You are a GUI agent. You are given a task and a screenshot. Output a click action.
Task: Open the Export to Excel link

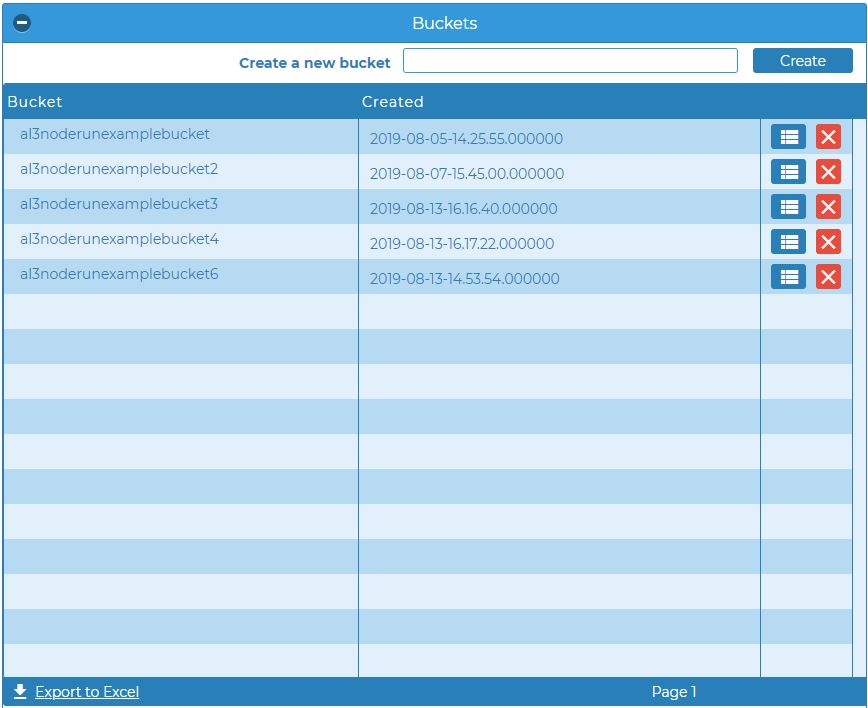coord(87,691)
